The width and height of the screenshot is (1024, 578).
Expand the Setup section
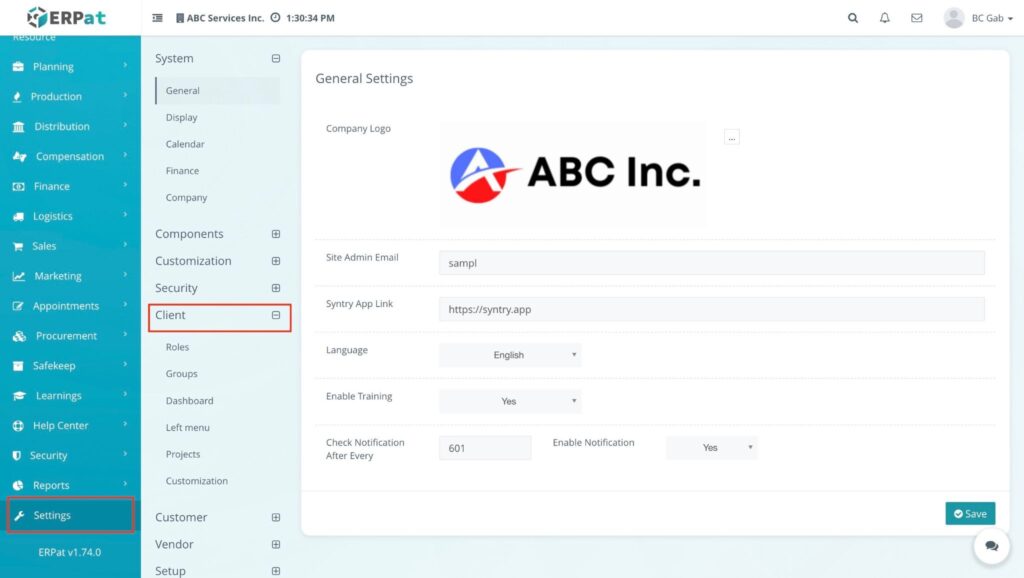click(x=276, y=571)
